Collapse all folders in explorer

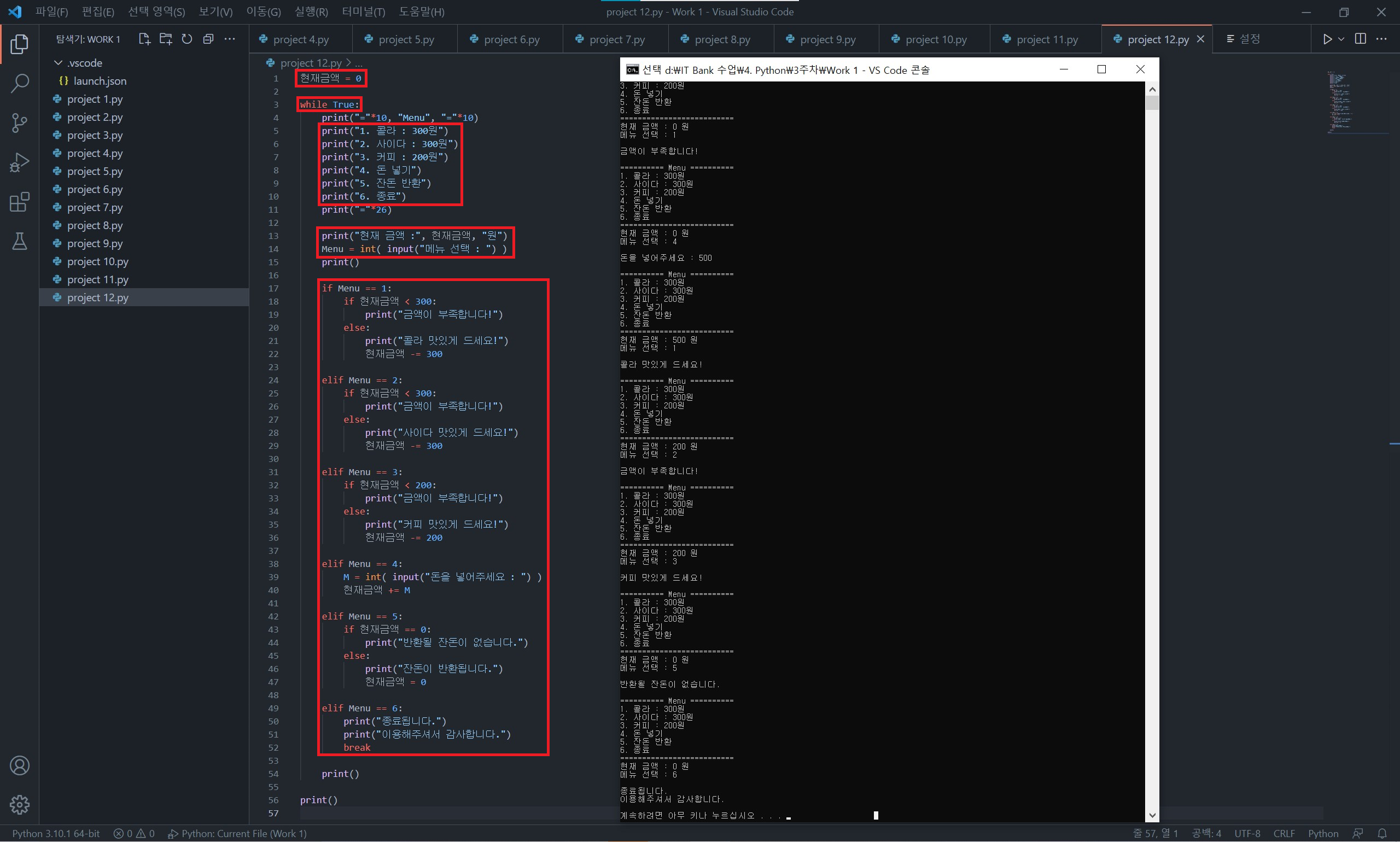208,39
